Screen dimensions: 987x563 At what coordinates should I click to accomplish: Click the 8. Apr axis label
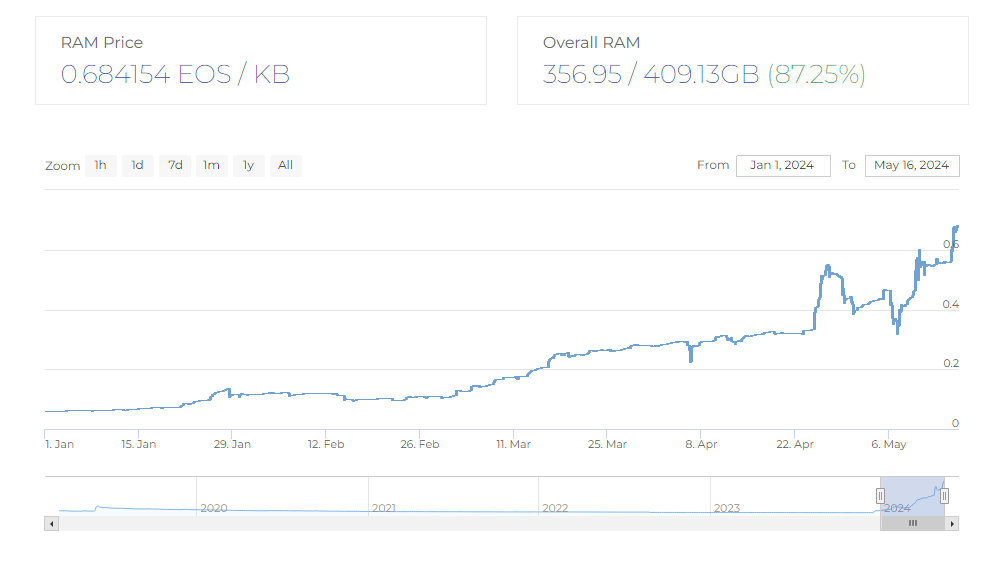coord(701,444)
